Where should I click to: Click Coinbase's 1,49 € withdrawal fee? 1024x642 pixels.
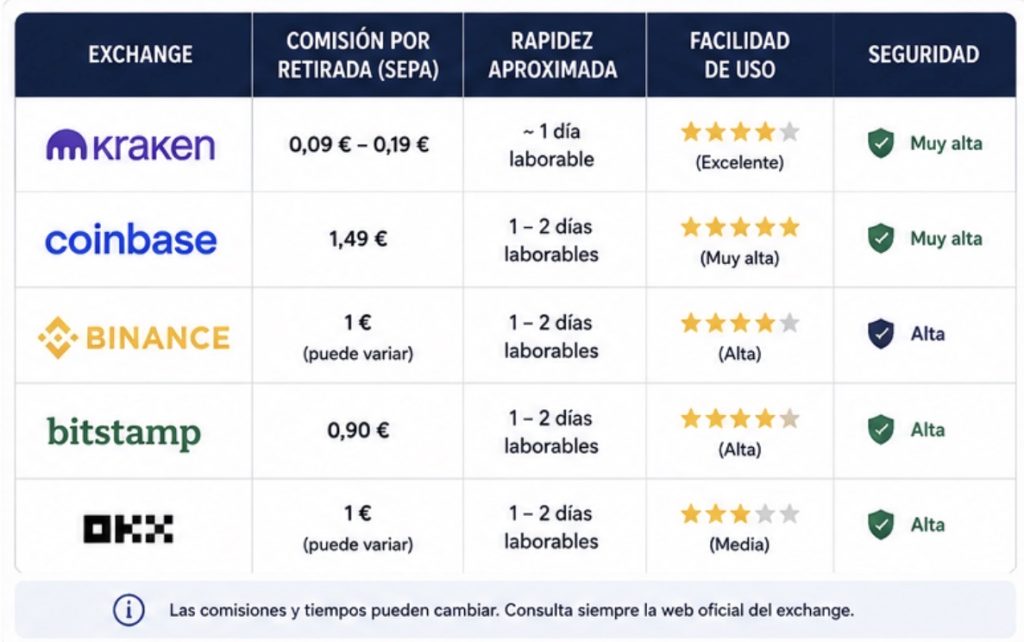(358, 239)
